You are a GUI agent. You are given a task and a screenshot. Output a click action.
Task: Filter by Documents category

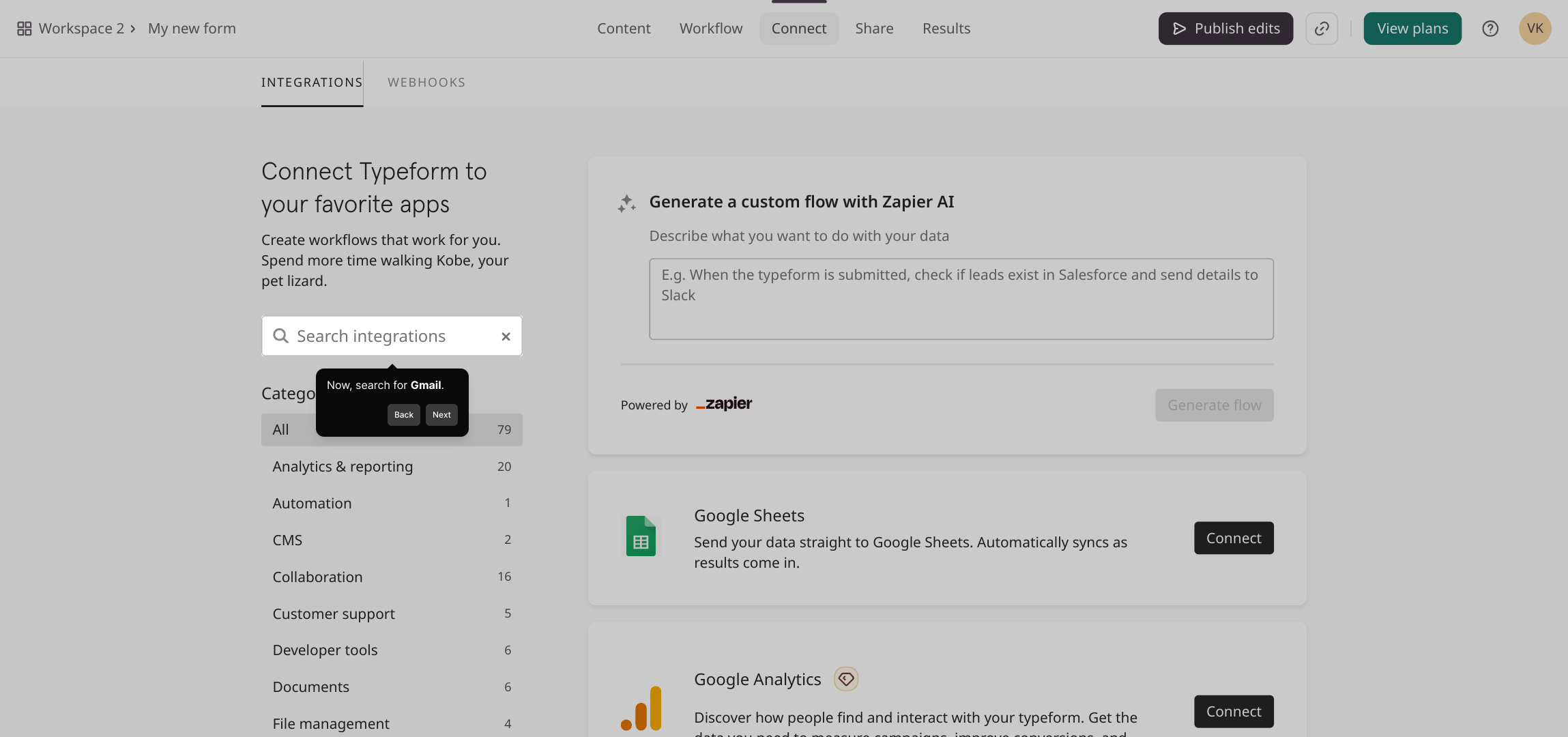pos(392,687)
